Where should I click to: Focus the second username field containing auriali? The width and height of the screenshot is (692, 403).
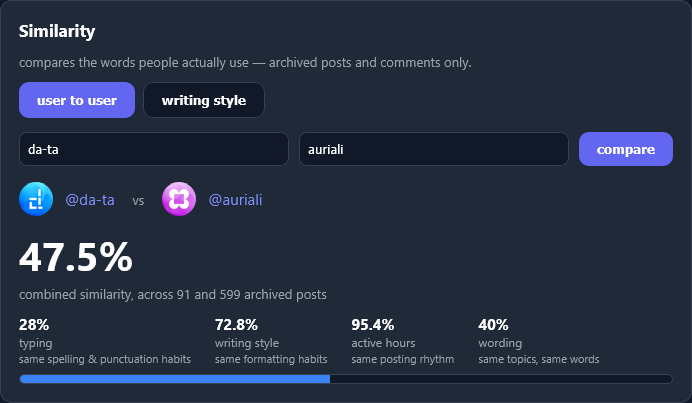[x=434, y=149]
